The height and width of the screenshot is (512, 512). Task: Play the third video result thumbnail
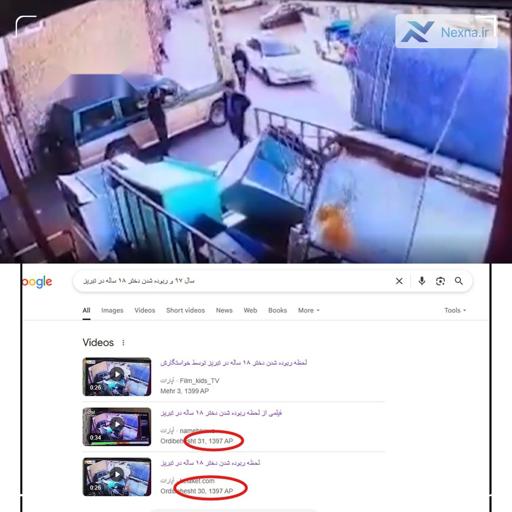pos(117,477)
